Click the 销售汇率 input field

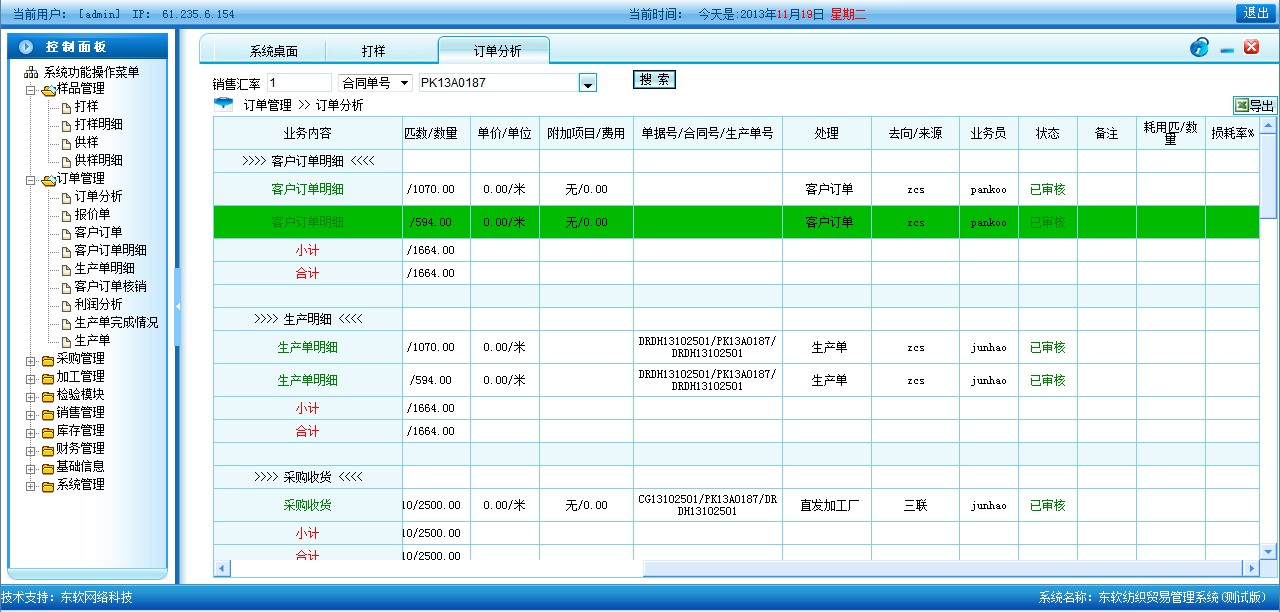tap(299, 83)
